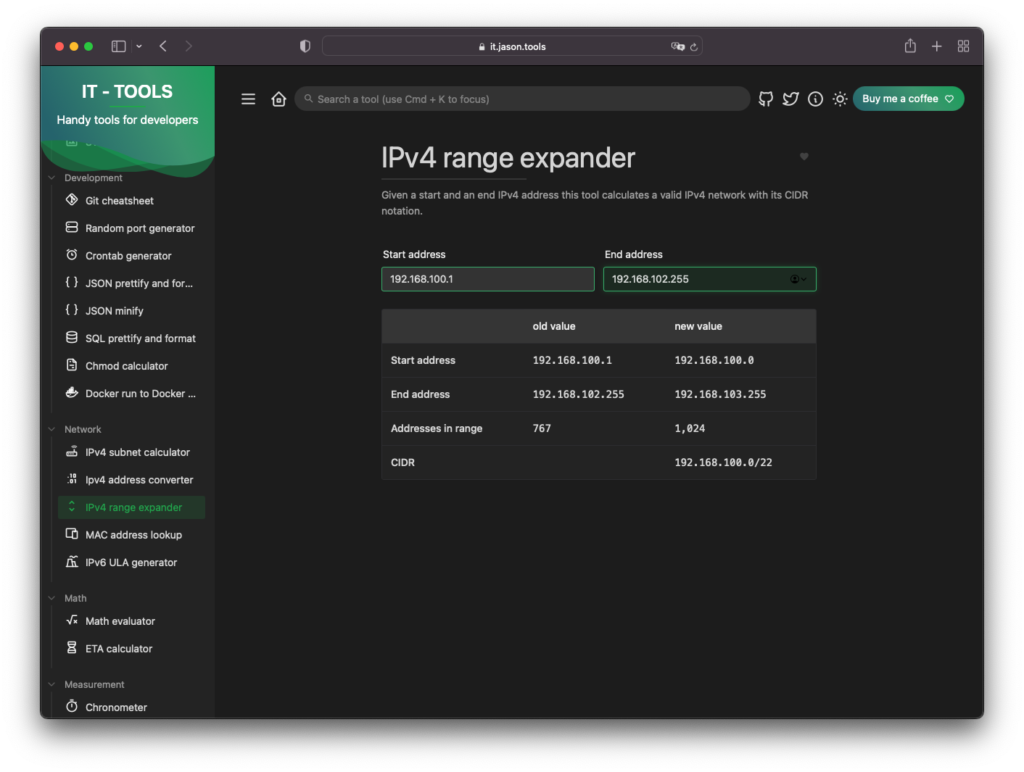This screenshot has width=1024, height=772.
Task: Open Ipv4 address converter tool
Action: (131, 479)
